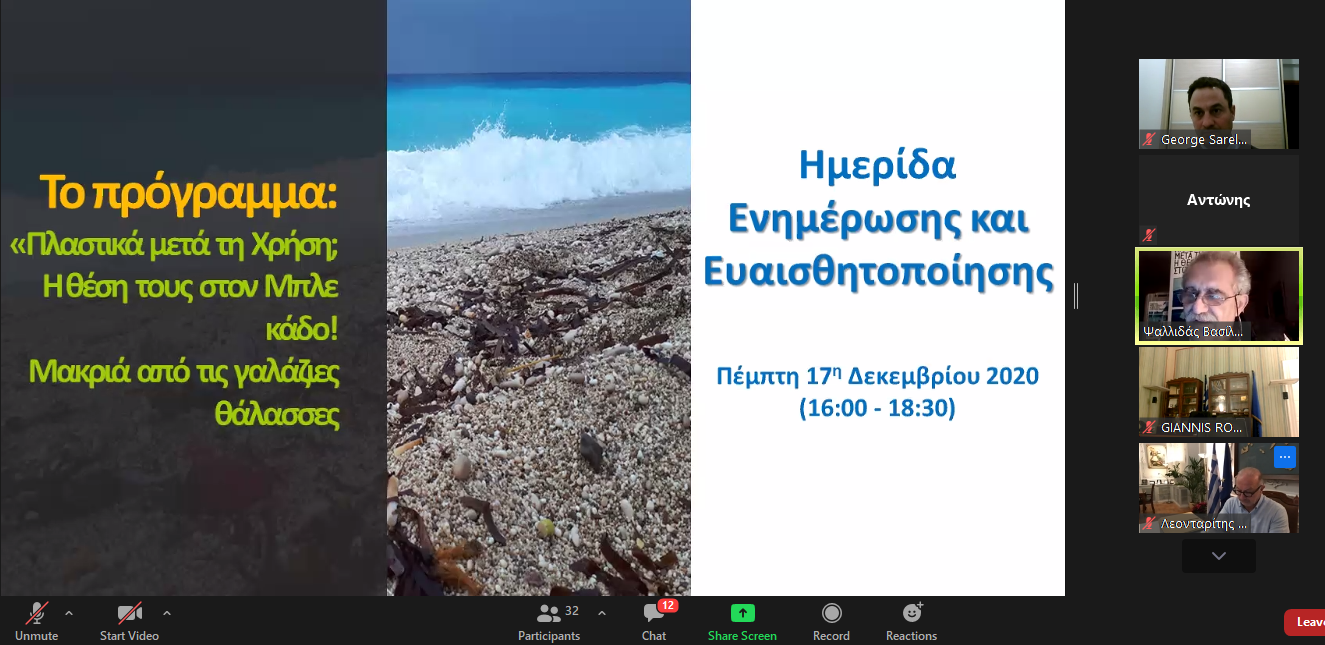Click the muted mic icon on Αντώνης tile
The height and width of the screenshot is (645, 1325).
click(x=1149, y=235)
